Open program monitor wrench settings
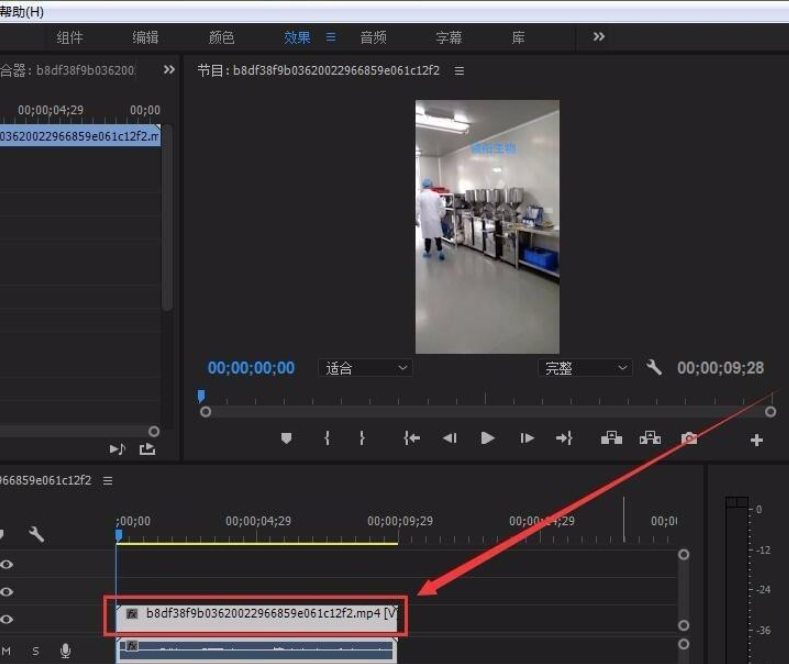This screenshot has width=789, height=664. point(654,368)
